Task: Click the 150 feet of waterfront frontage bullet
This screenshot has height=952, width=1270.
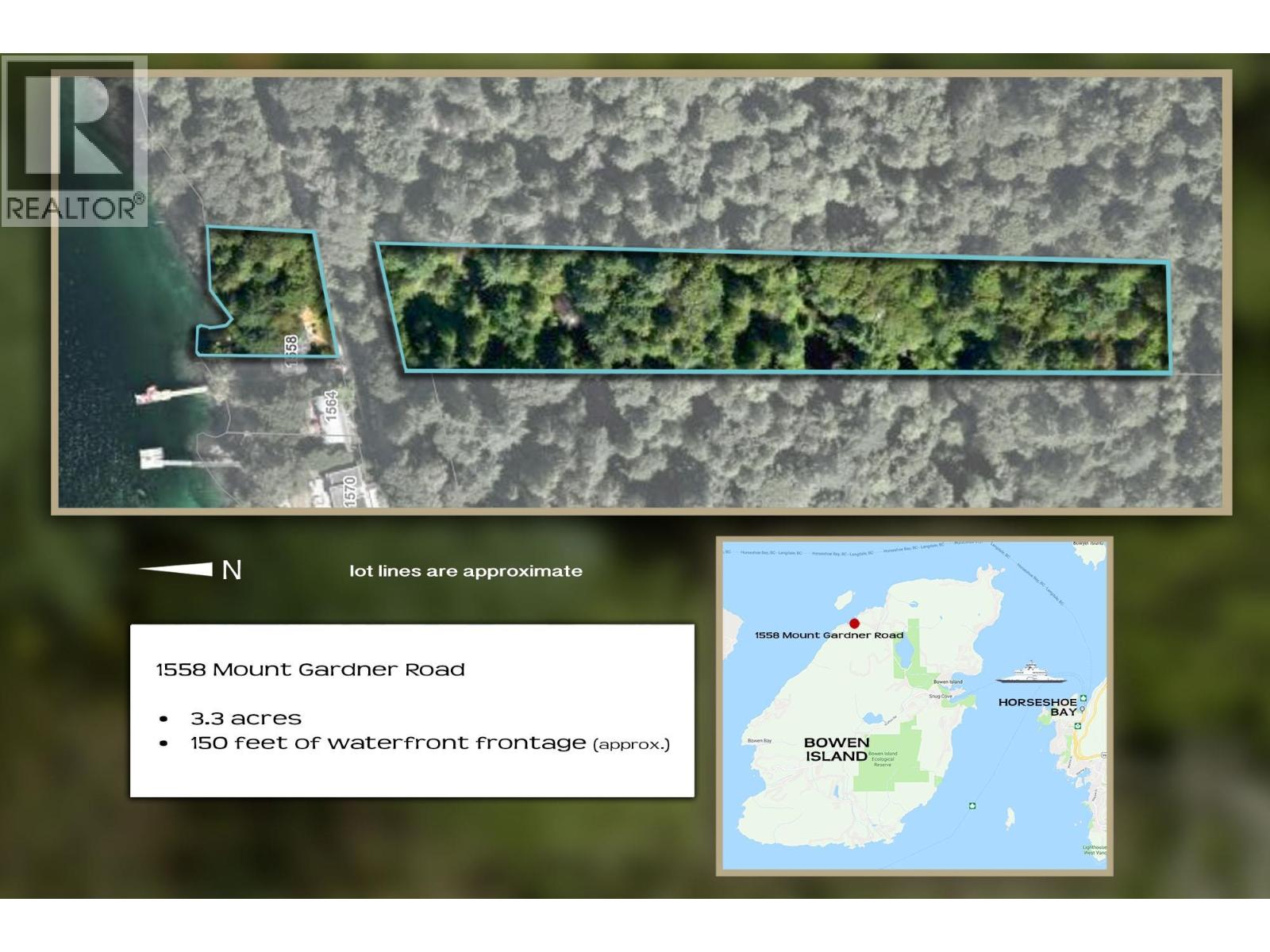Action: point(429,743)
